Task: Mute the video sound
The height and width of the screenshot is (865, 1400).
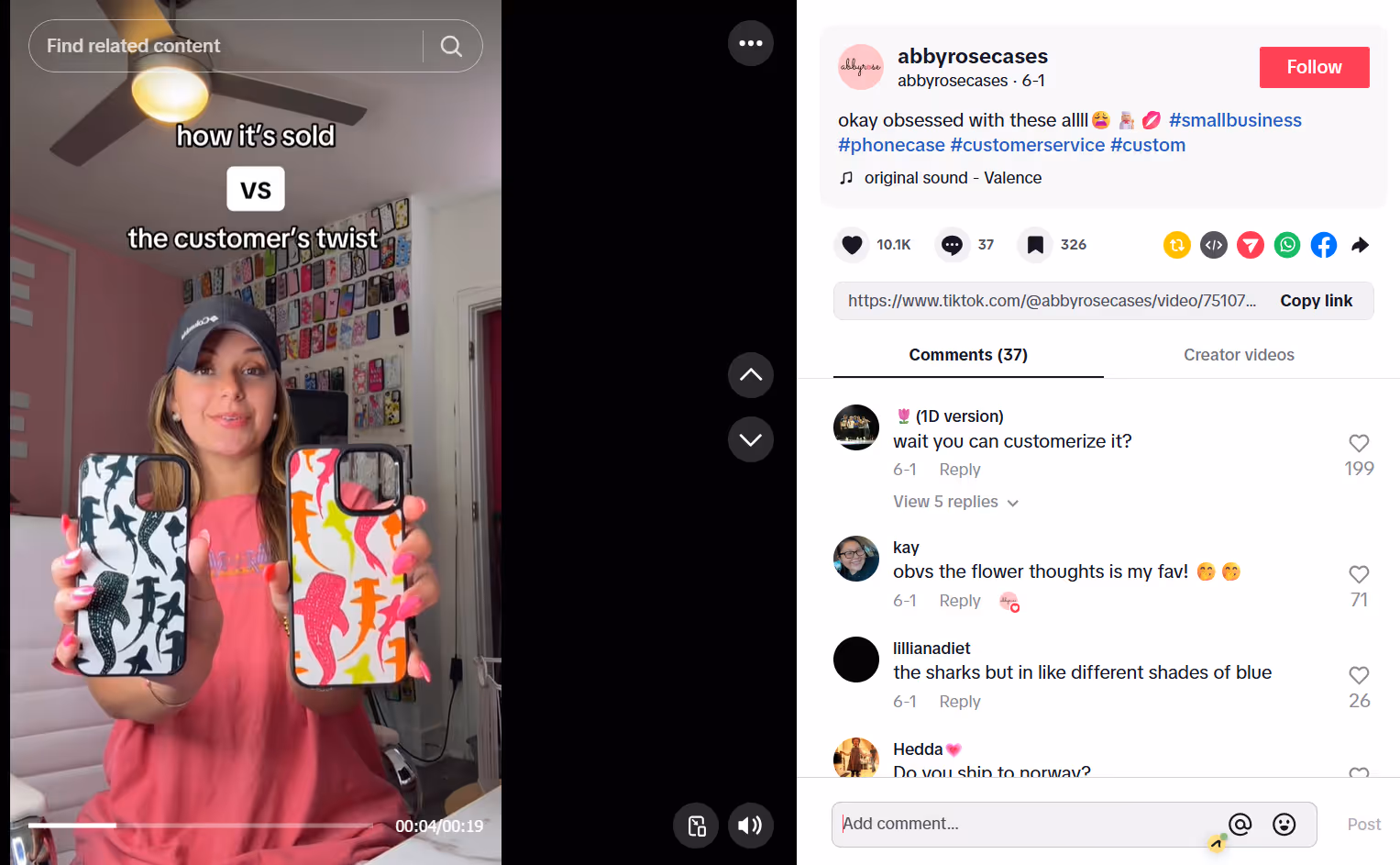Action: tap(751, 826)
